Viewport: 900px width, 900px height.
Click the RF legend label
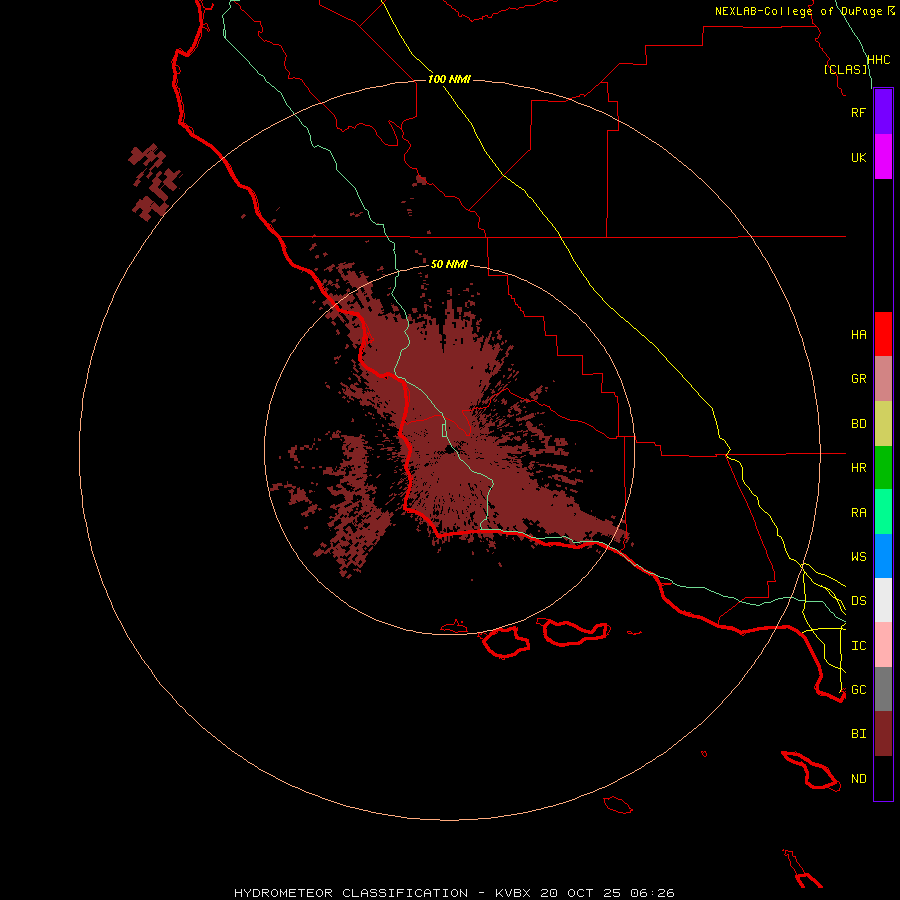coord(858,112)
